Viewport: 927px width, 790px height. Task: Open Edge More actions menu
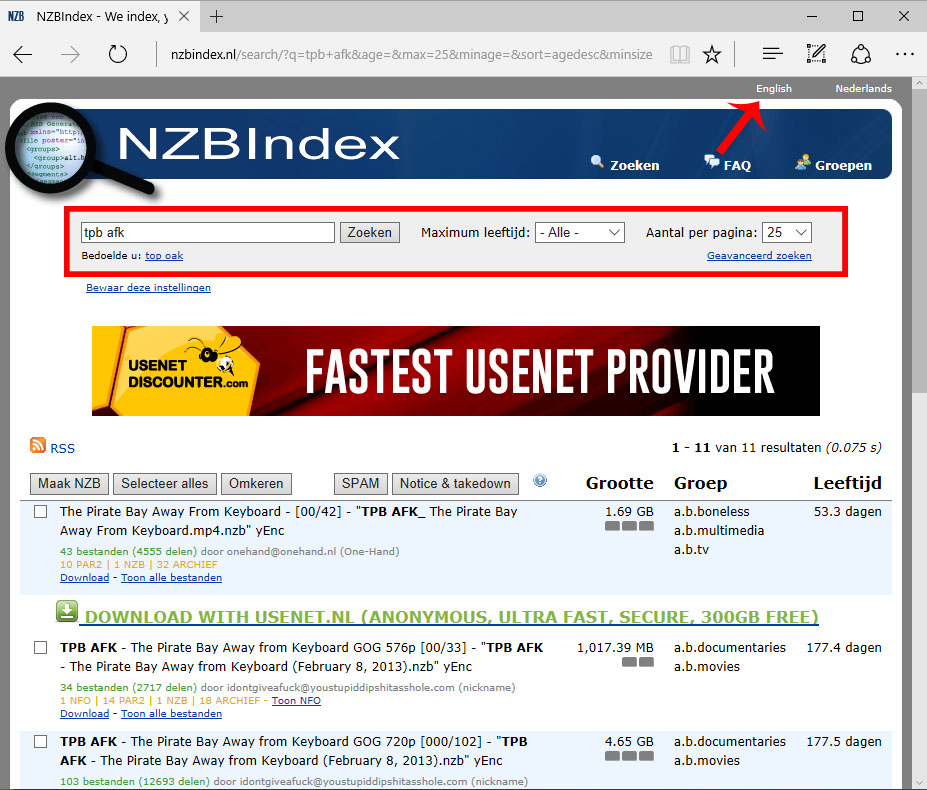click(x=905, y=54)
